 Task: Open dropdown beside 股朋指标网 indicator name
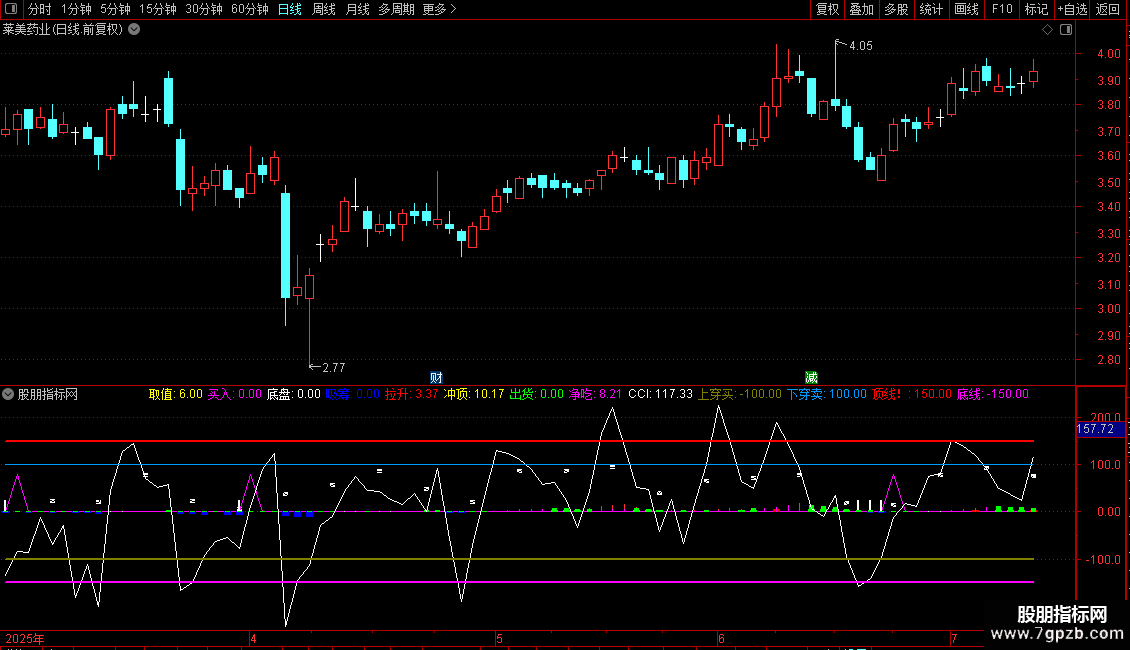click(8, 394)
